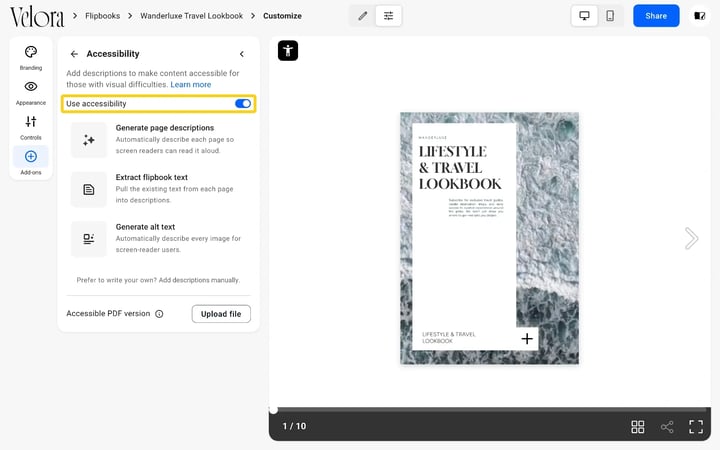Click the black accessibility figure icon
720x450 pixels.
click(x=288, y=51)
